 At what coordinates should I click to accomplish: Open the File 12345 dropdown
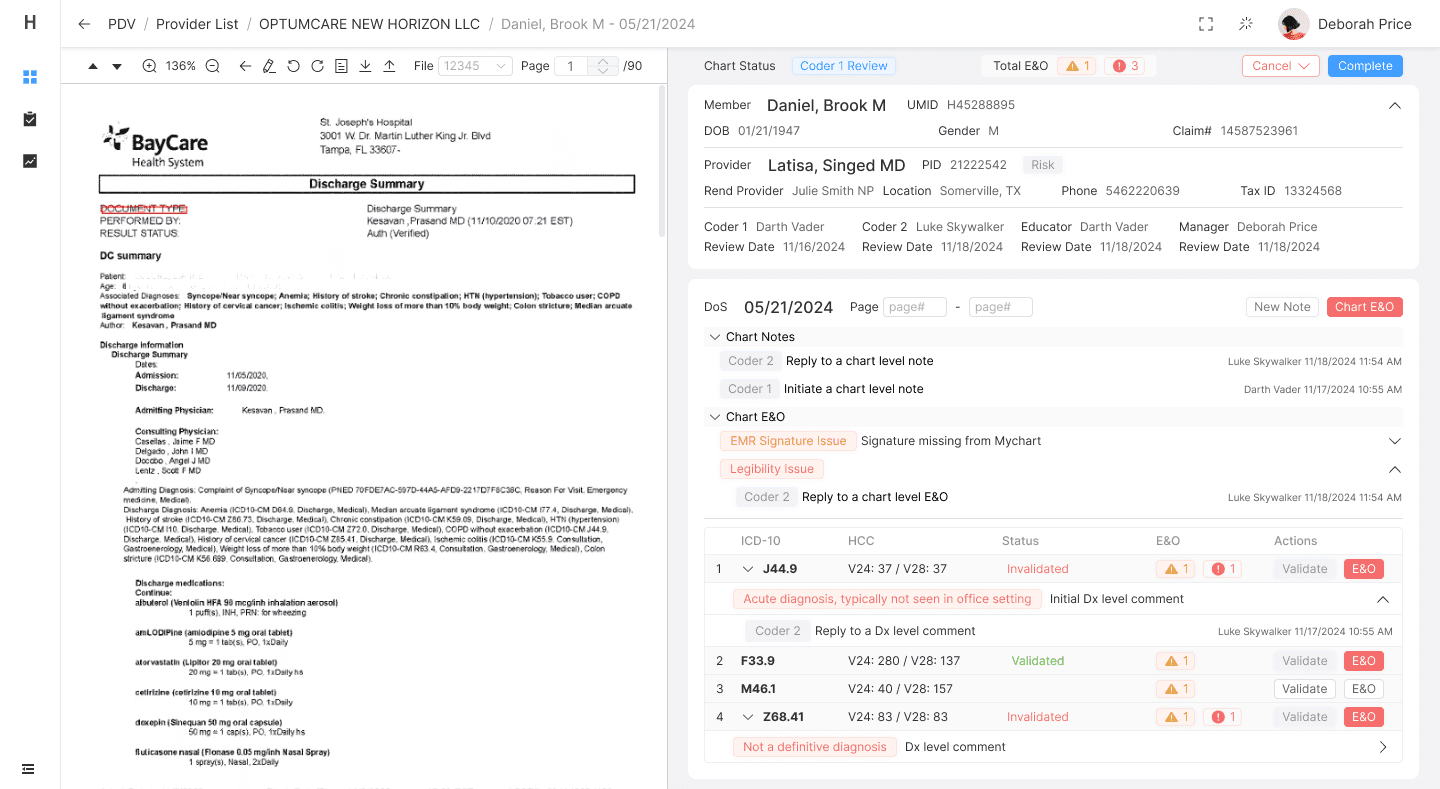pyautogui.click(x=475, y=66)
